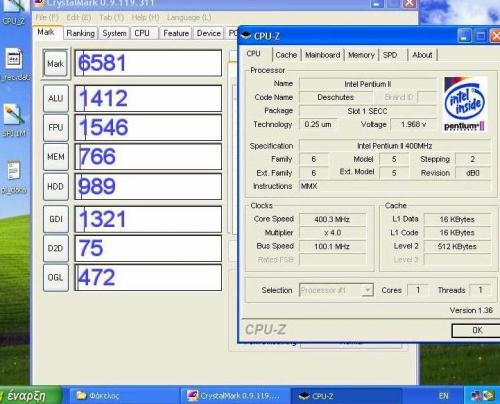Viewport: 500px width, 404px height.
Task: Click the system tray icons
Action: point(482,396)
